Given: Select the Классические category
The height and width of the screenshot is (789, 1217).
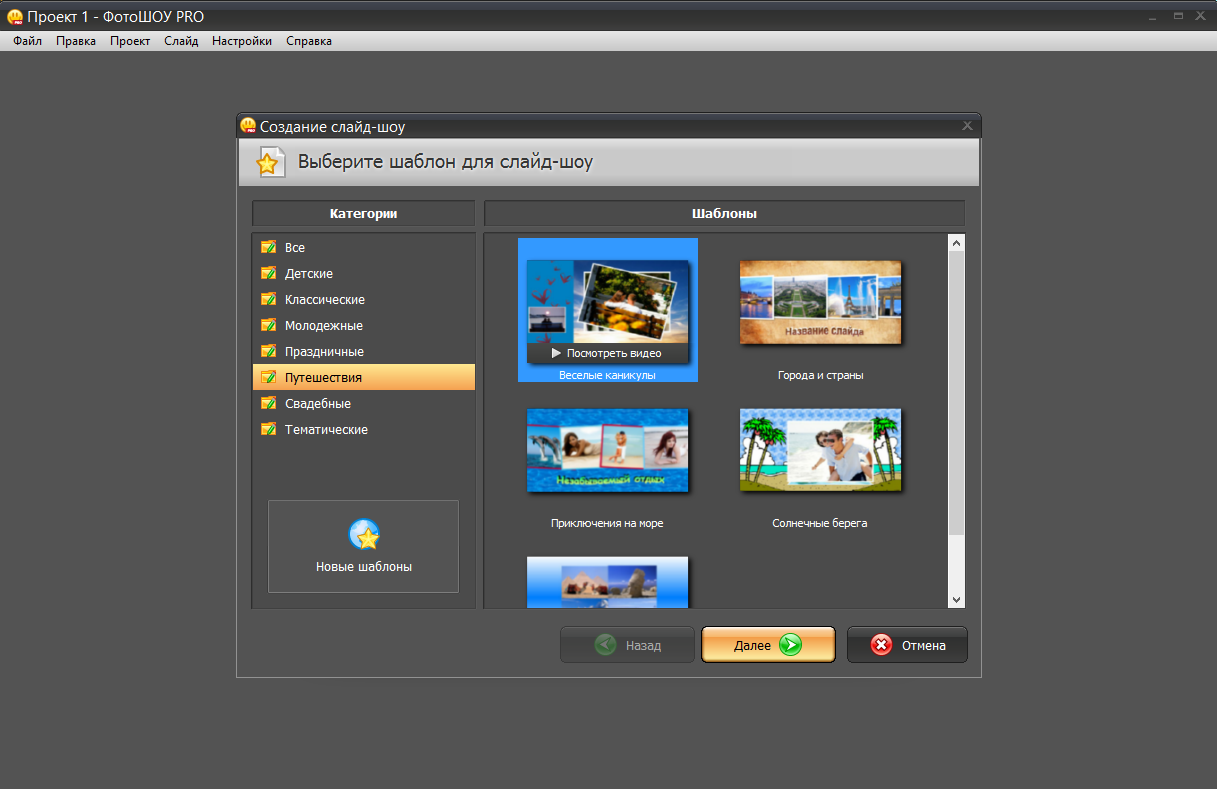Looking at the screenshot, I should (x=363, y=299).
